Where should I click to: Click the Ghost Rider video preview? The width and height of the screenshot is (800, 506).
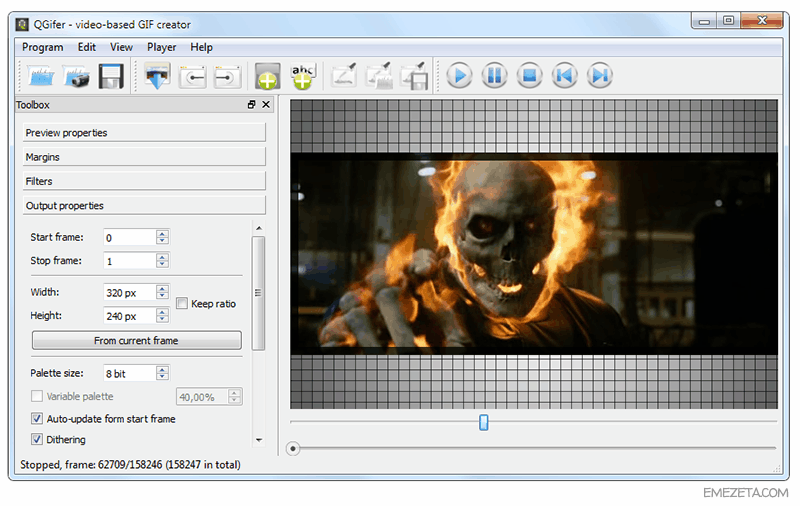534,254
